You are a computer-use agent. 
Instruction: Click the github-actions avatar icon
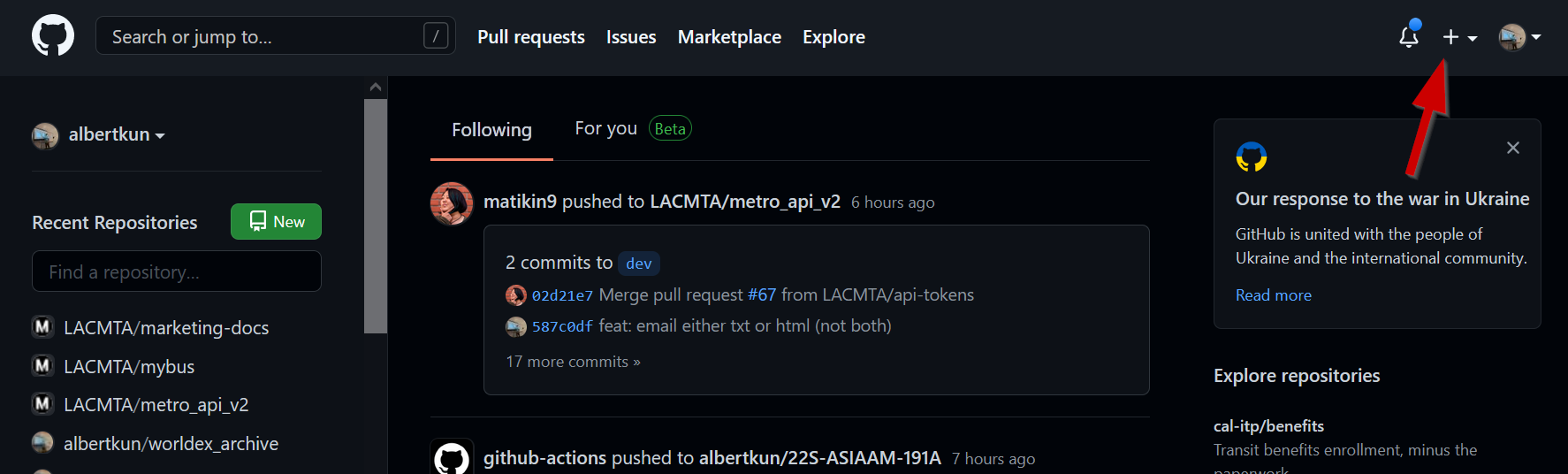tap(452, 457)
